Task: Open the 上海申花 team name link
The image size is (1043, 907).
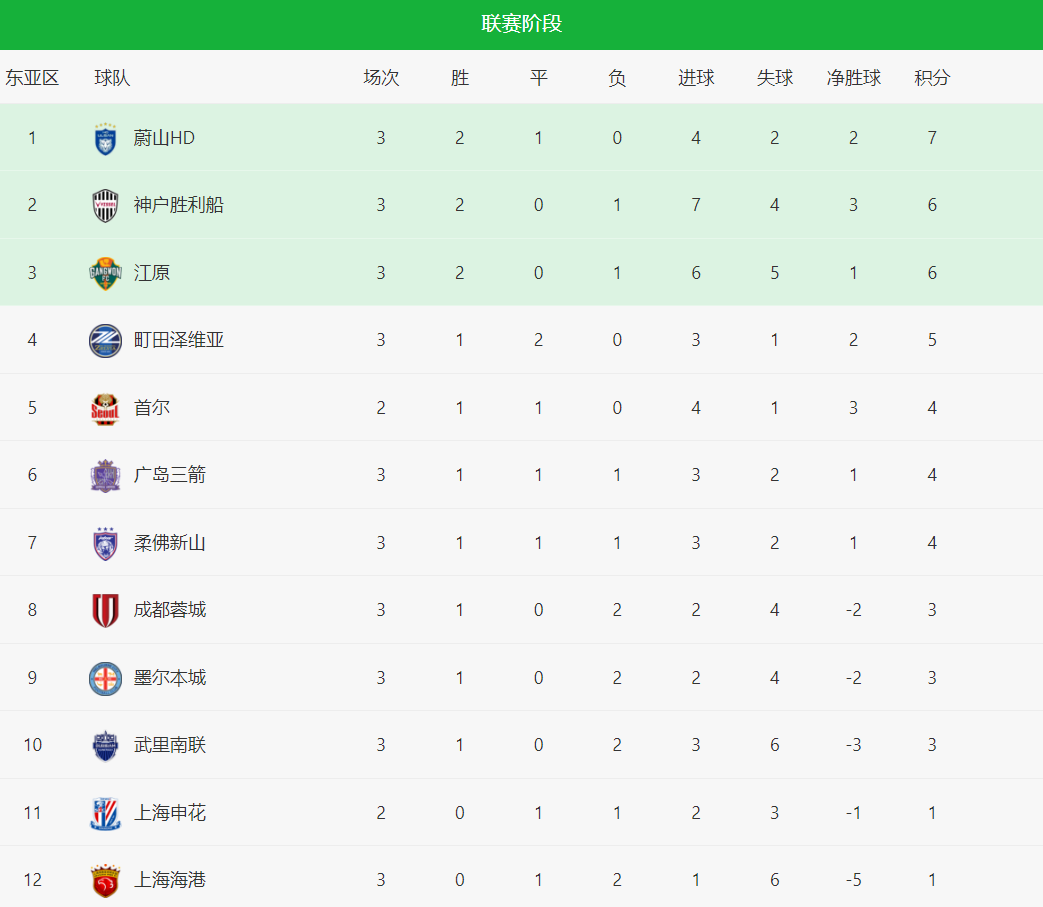Action: tap(170, 813)
